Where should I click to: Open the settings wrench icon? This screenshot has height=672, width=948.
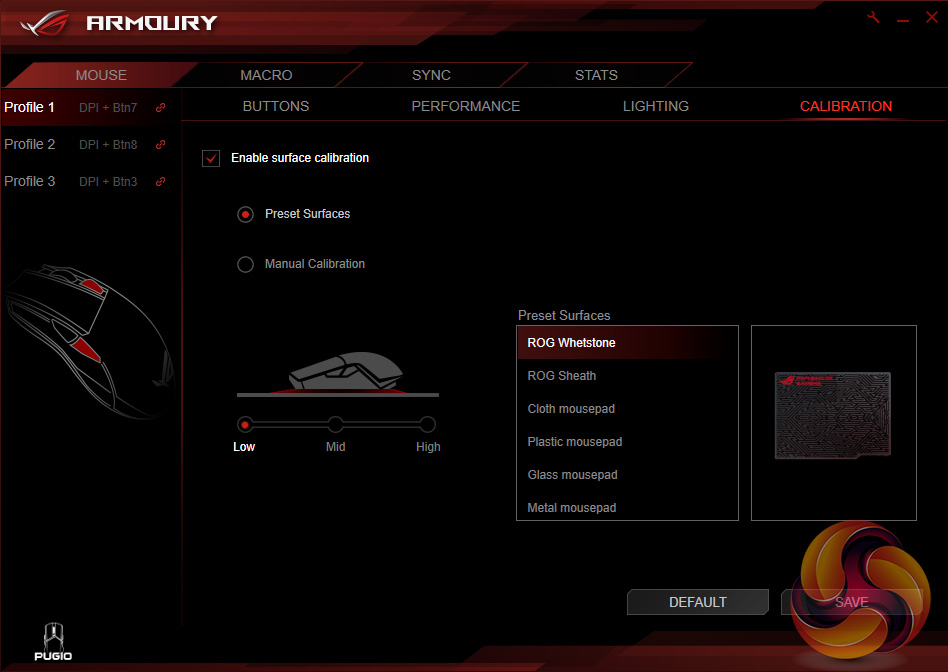873,18
